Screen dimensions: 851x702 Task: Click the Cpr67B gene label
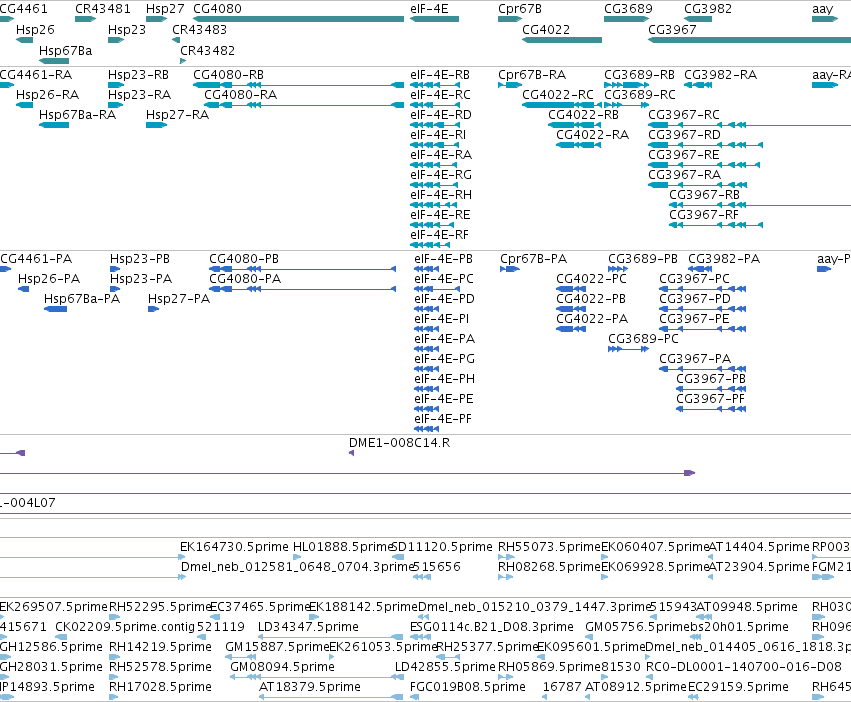(519, 9)
